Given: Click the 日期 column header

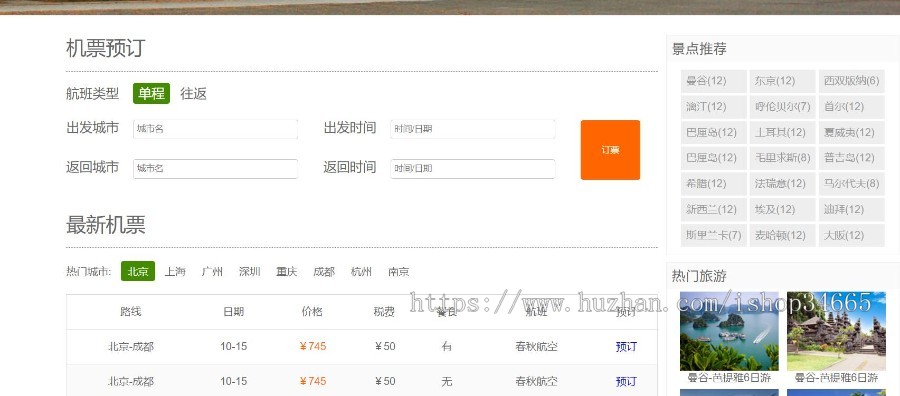Looking at the screenshot, I should click(x=234, y=312).
